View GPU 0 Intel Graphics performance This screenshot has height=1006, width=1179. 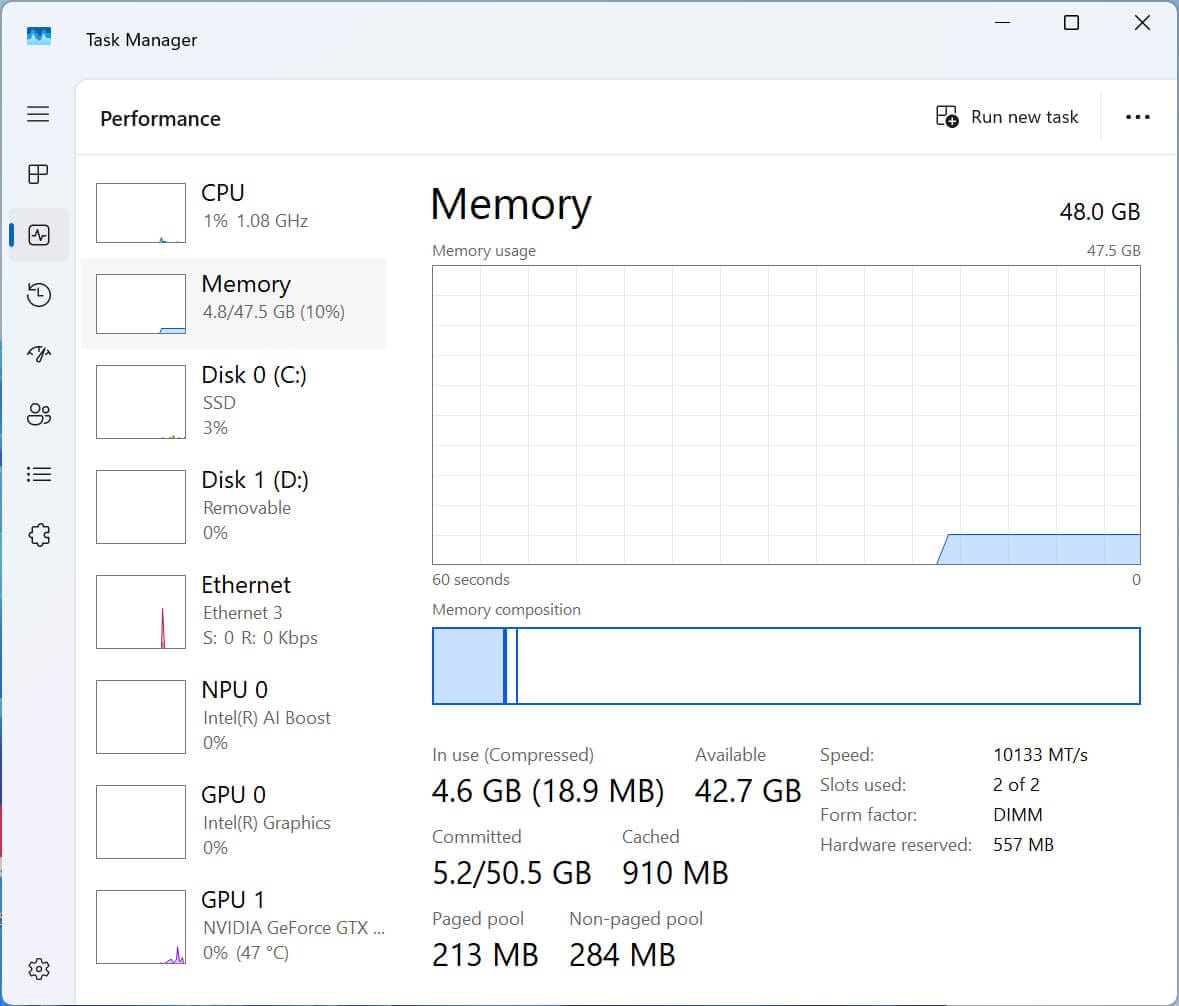(x=232, y=820)
